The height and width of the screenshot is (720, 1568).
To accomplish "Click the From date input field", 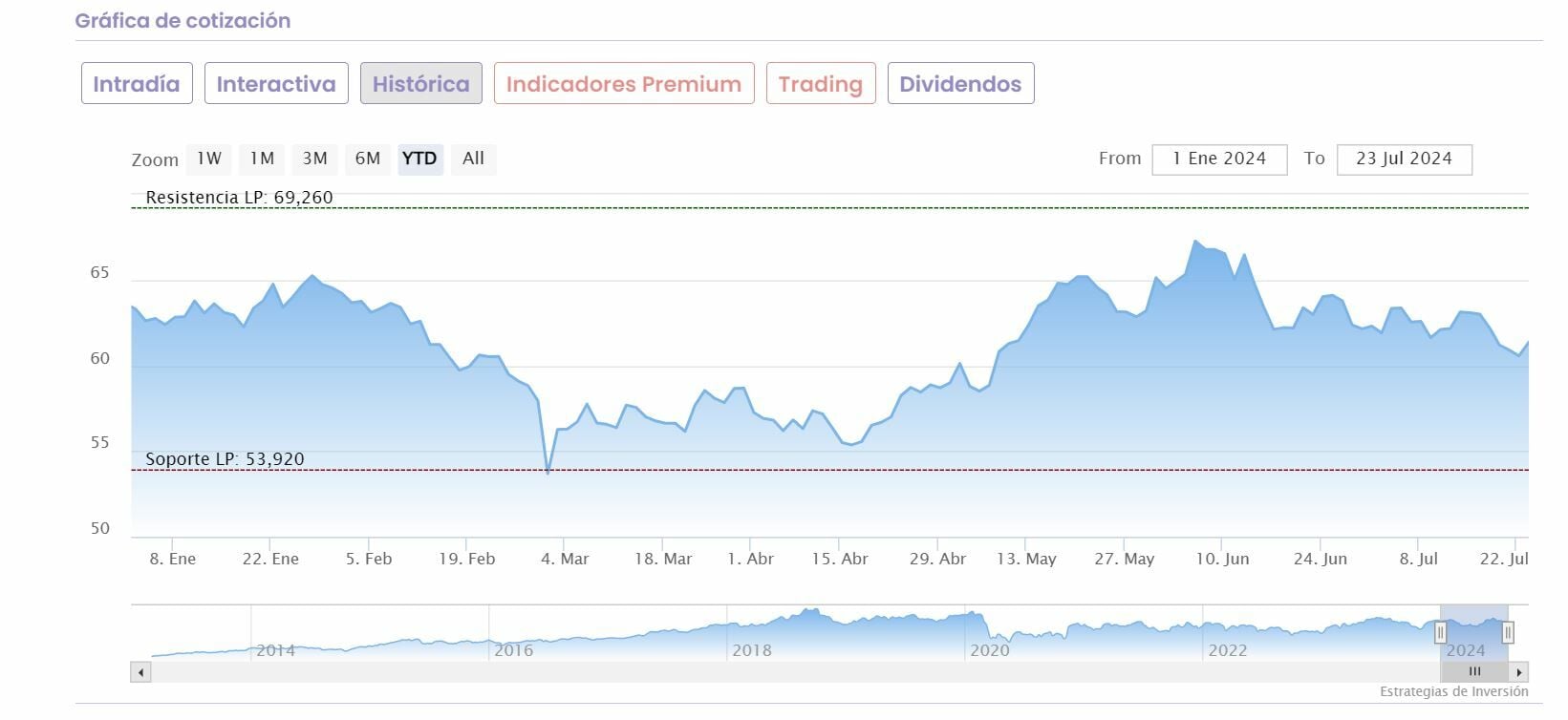I will coord(1219,159).
